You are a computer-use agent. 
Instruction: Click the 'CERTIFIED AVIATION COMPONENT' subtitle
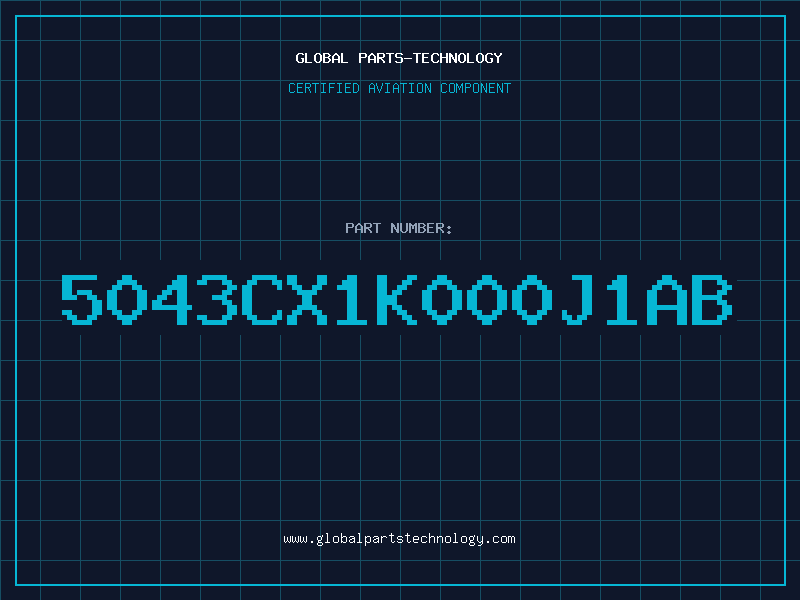pyautogui.click(x=399, y=88)
